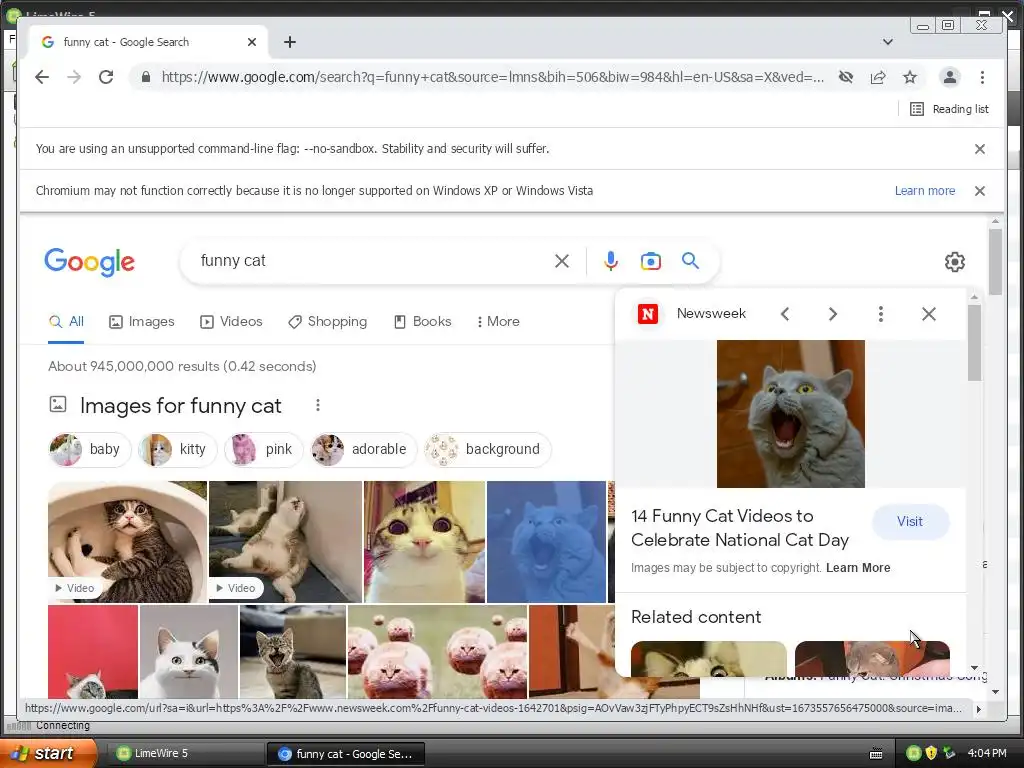1024x768 pixels.
Task: Open the profile avatar menu
Action: (950, 77)
